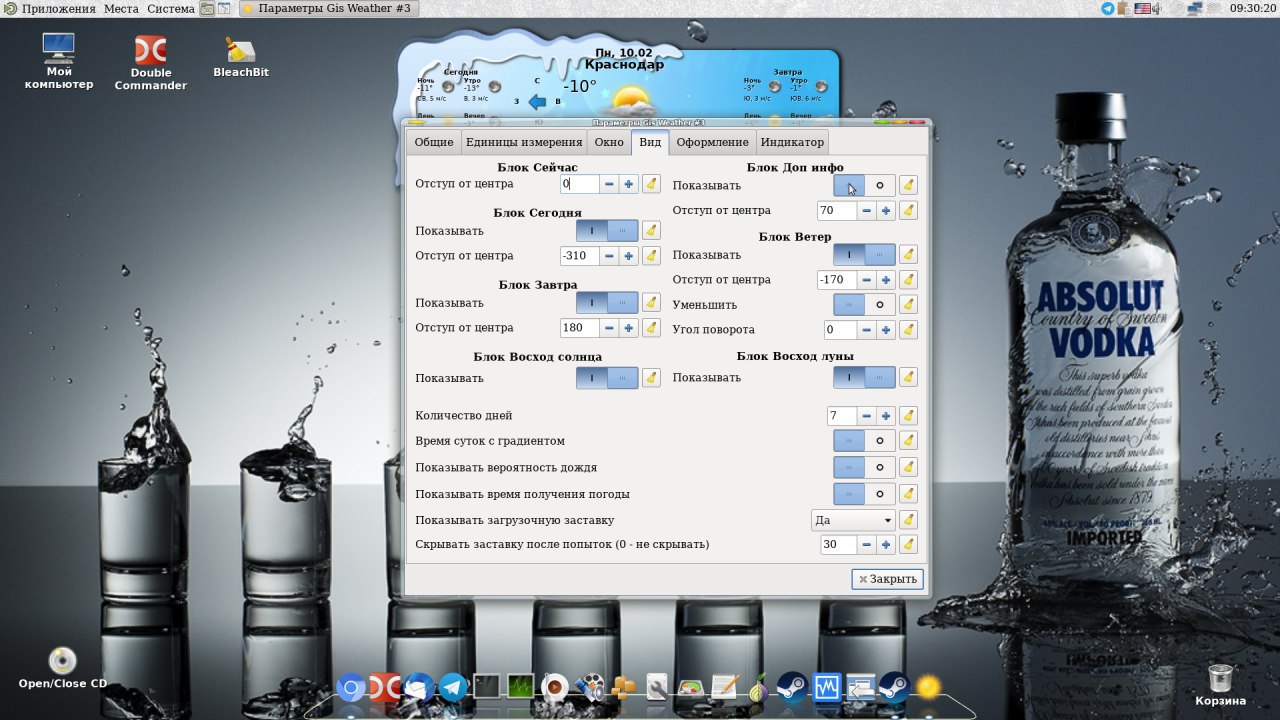Click Open/Close CD desktop icon

(63, 669)
